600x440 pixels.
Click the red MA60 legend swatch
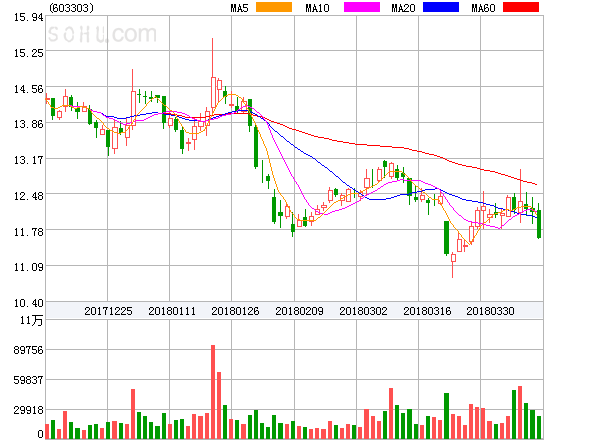pos(521,7)
